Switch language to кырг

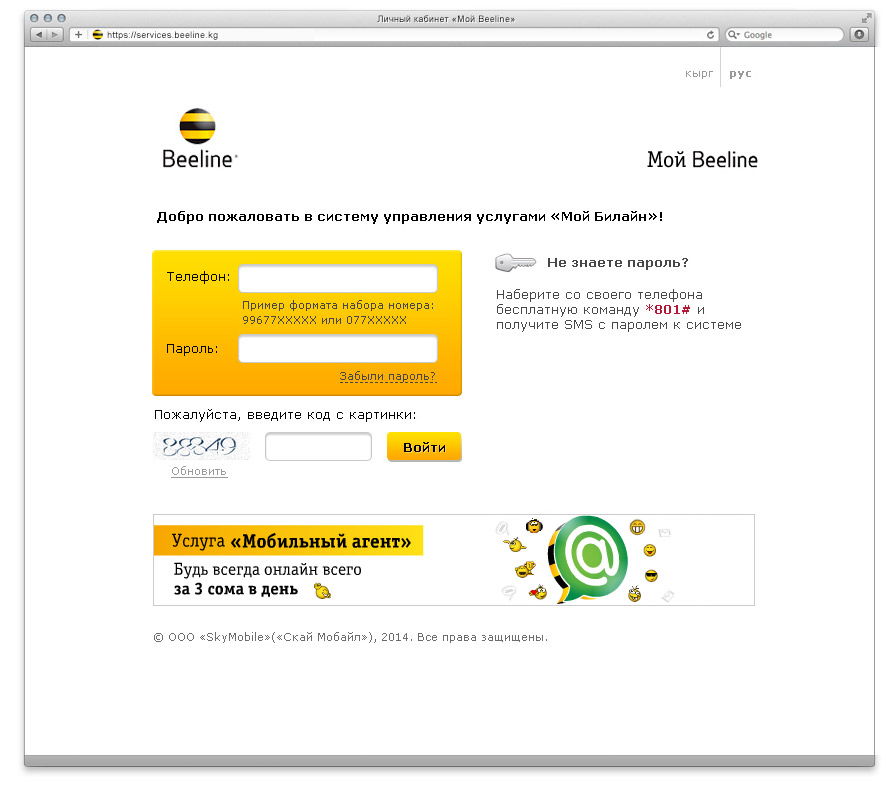point(699,74)
